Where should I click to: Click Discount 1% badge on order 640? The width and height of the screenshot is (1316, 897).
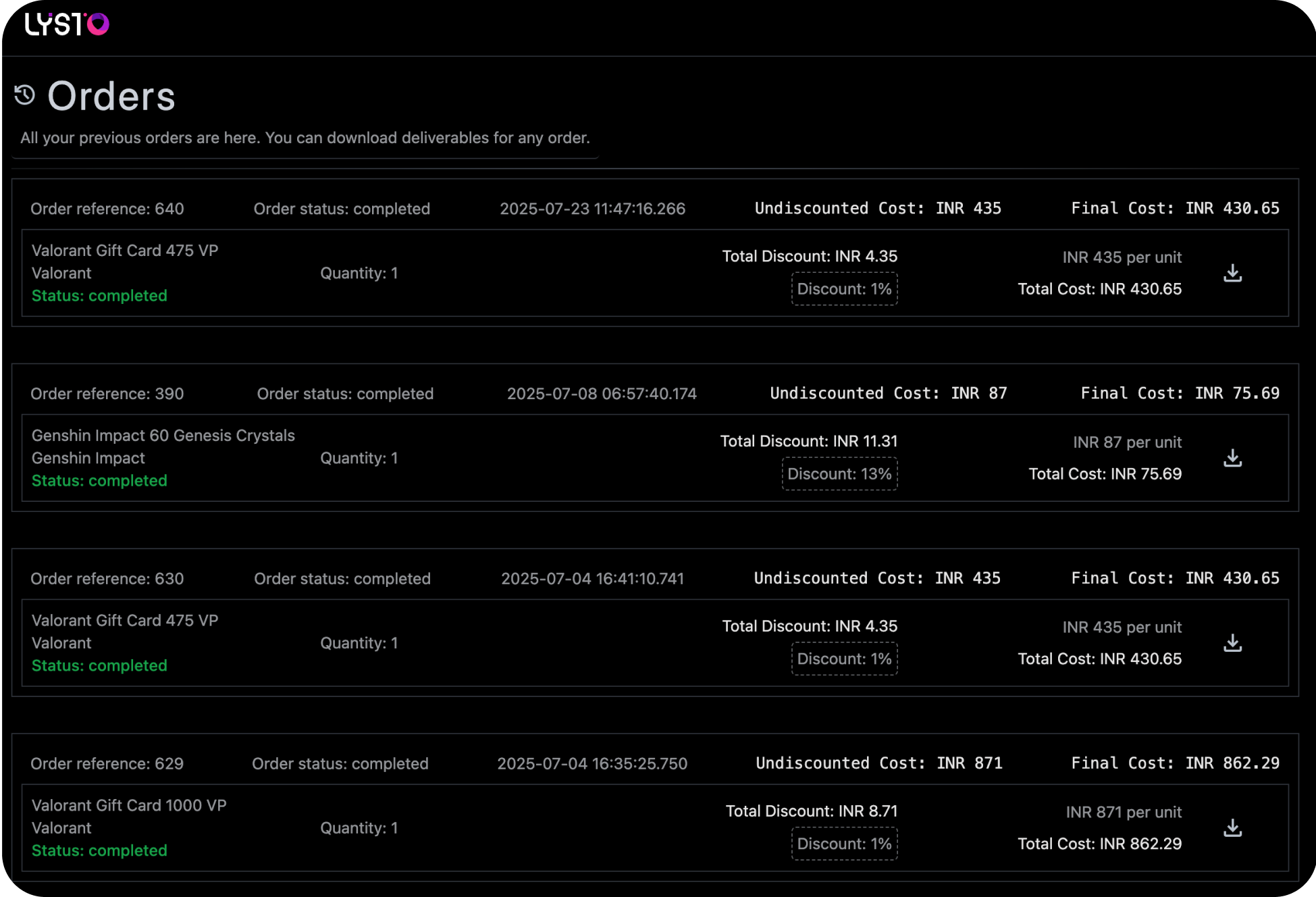(844, 289)
